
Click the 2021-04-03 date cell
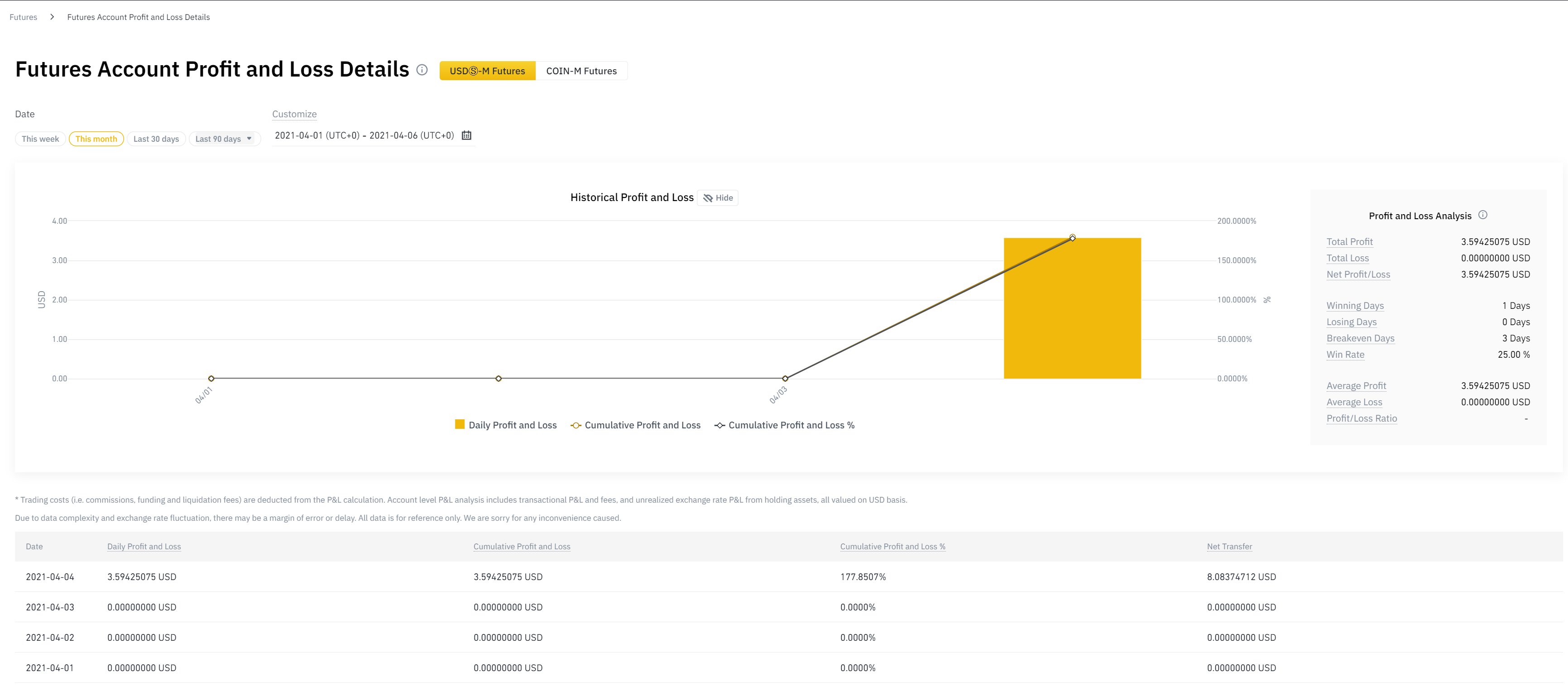tap(50, 608)
